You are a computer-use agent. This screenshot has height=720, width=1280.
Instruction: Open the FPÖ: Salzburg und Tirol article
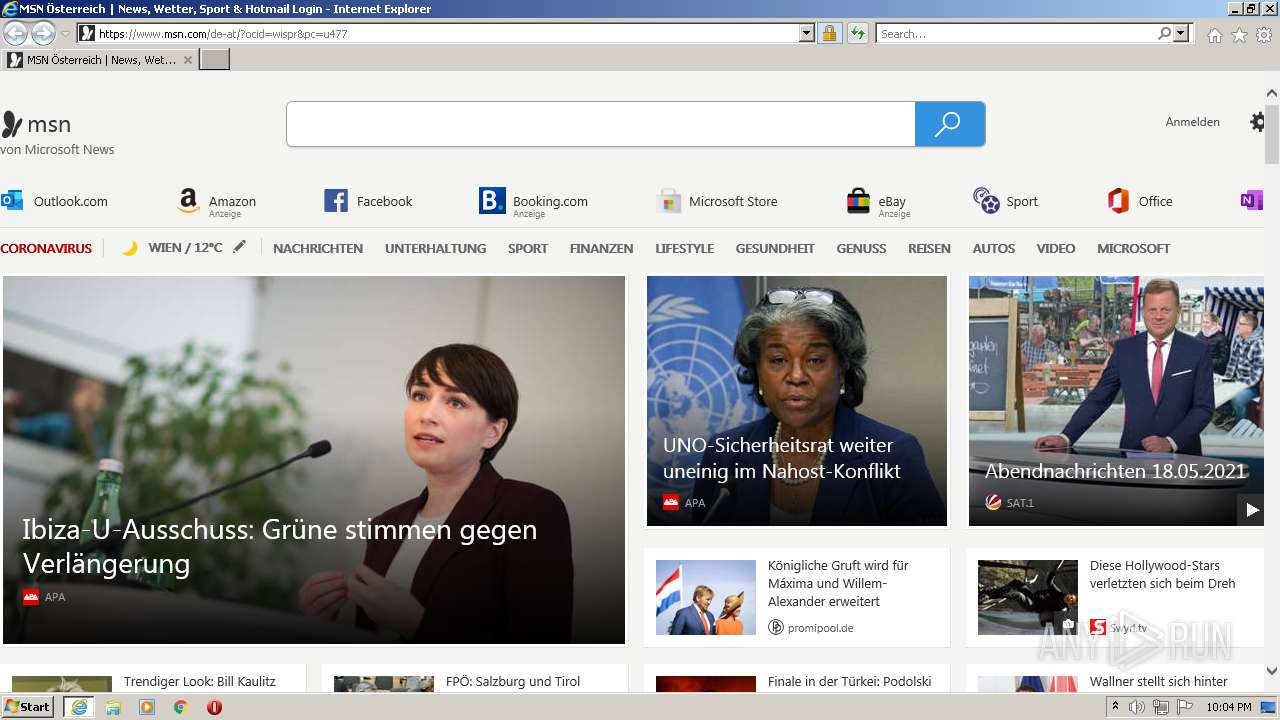pos(475,680)
